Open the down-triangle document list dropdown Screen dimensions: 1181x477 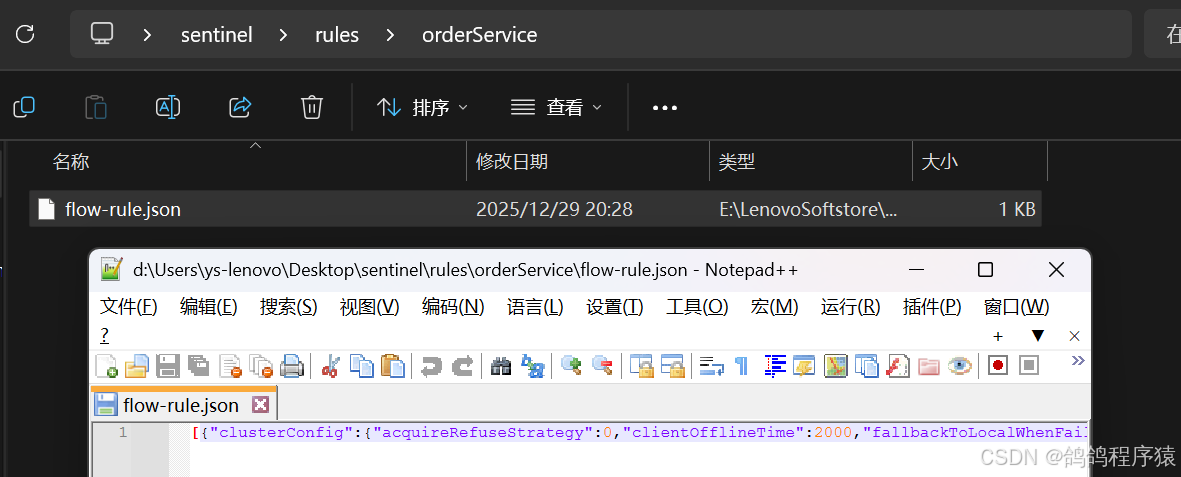[x=1038, y=336]
